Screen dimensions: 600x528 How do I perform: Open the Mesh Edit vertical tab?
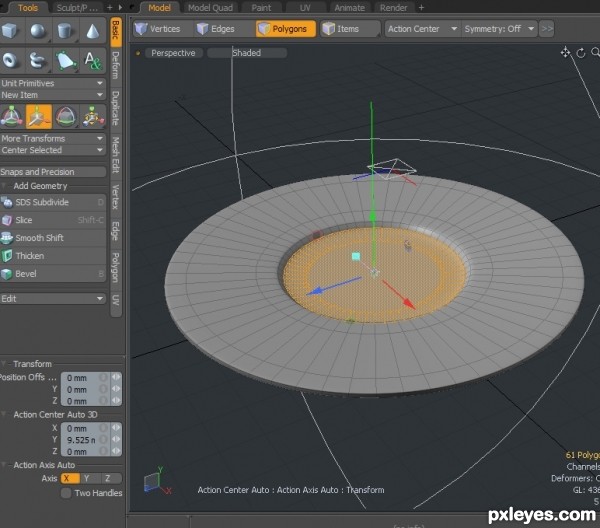pos(116,155)
